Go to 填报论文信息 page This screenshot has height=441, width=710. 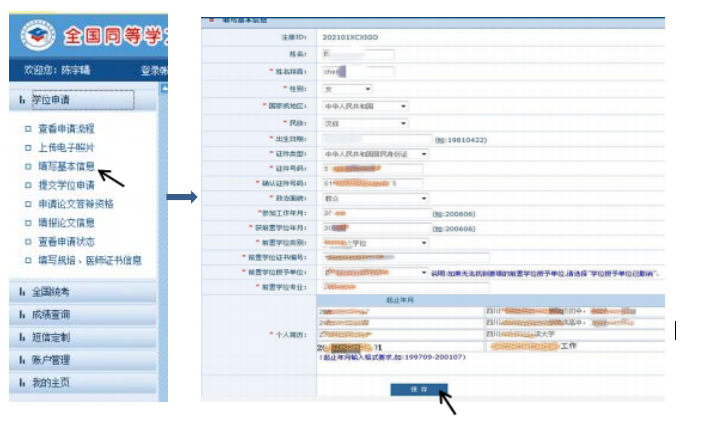(x=66, y=223)
